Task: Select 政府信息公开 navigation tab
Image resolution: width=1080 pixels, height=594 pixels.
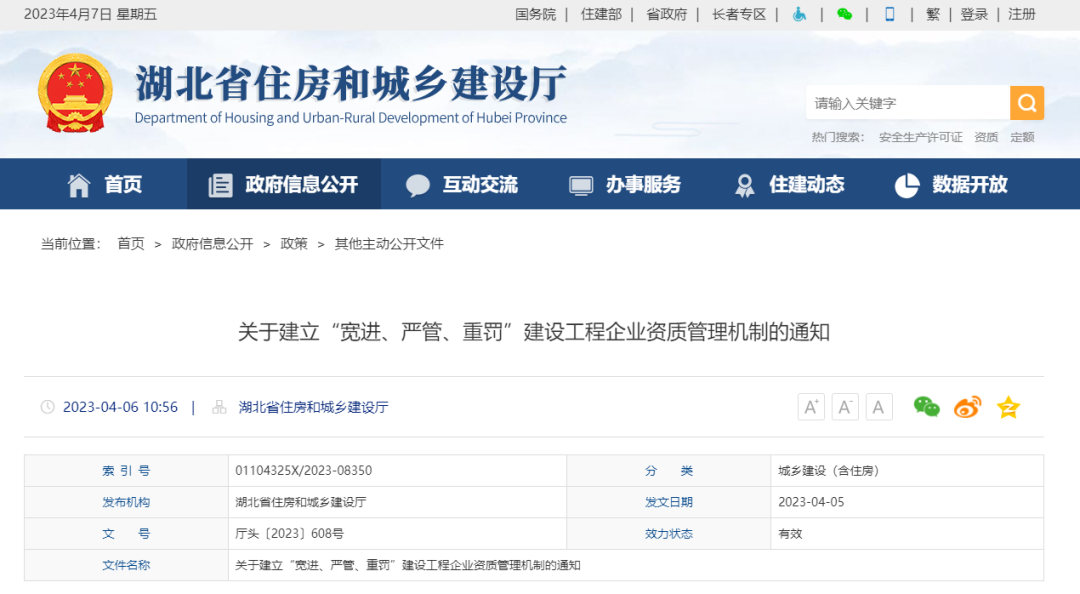Action: click(284, 185)
